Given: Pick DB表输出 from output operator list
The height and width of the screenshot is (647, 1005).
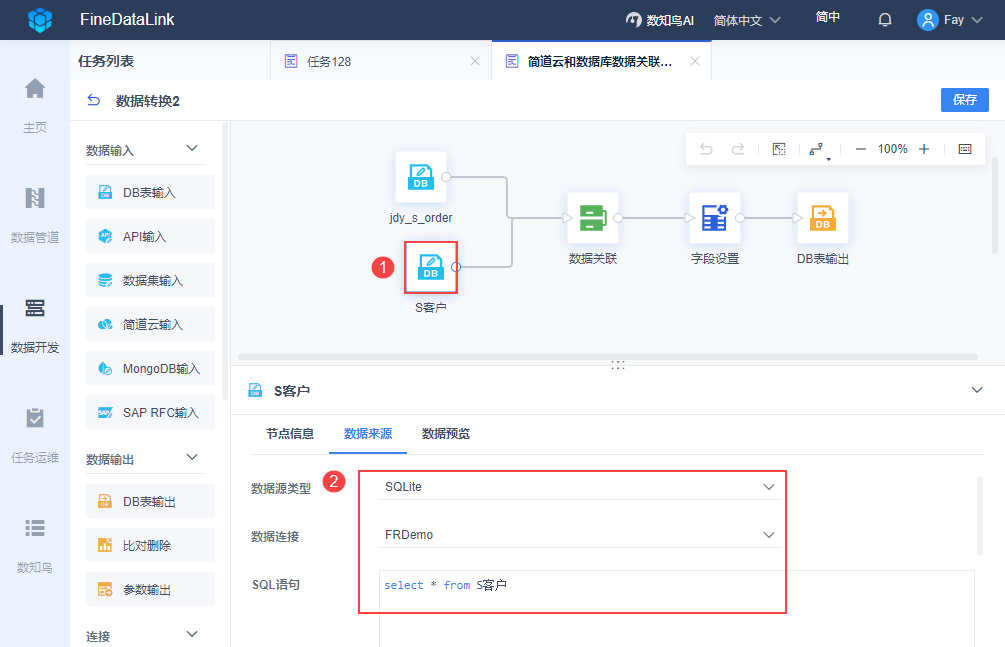Looking at the screenshot, I should (151, 501).
